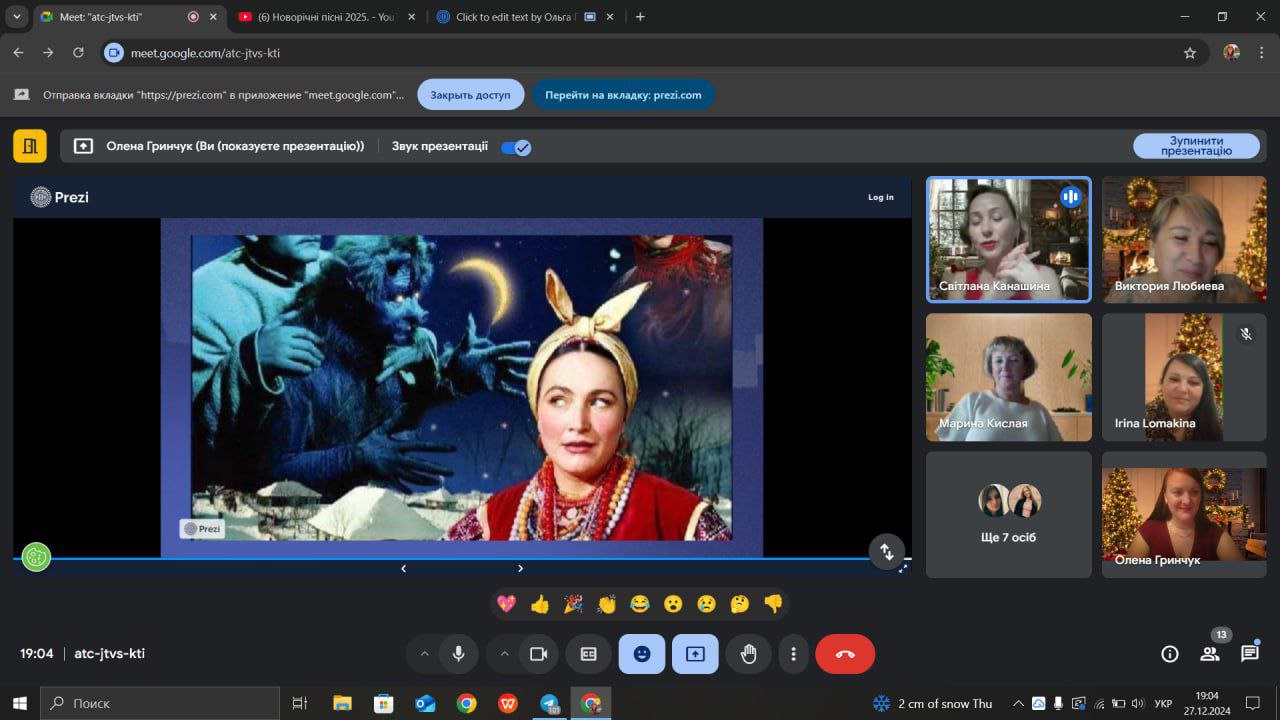Click the swap layout arrows button

click(x=886, y=551)
